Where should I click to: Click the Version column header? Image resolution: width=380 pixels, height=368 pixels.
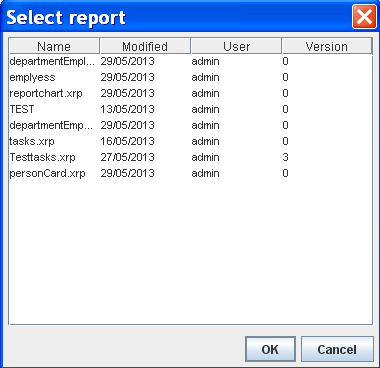tap(327, 46)
